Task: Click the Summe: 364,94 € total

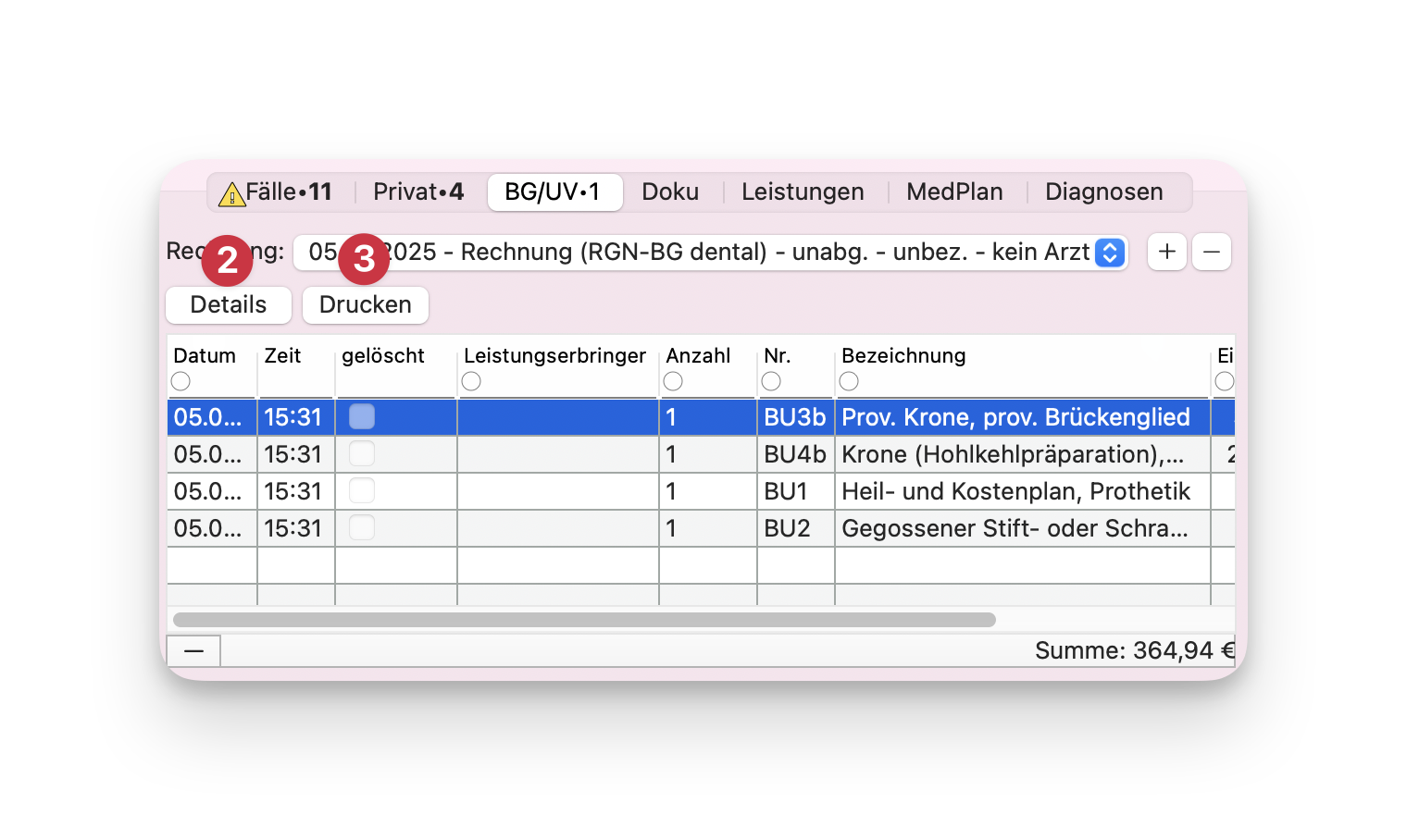Action: tap(1135, 651)
